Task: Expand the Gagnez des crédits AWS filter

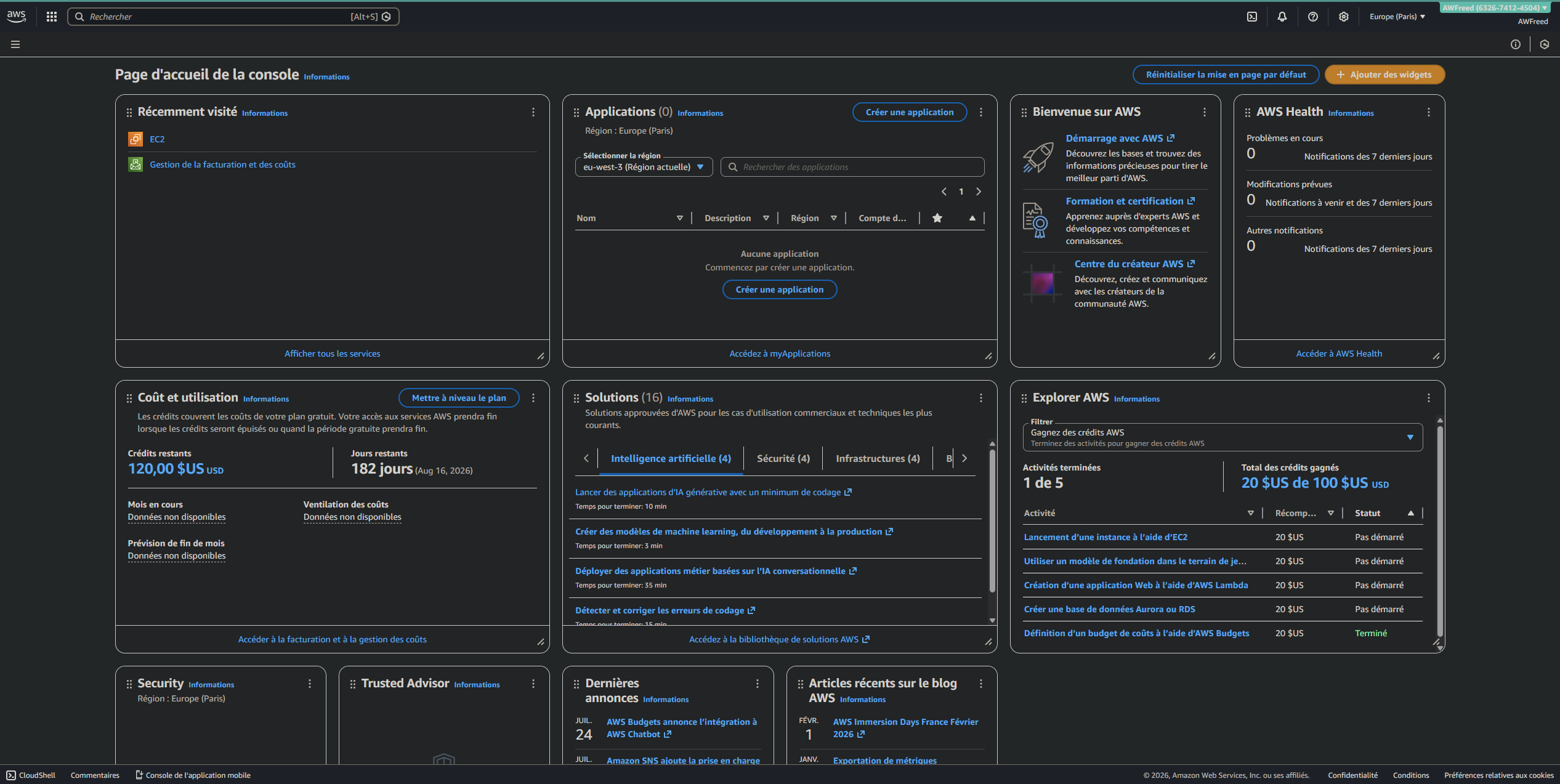Action: [1223, 437]
